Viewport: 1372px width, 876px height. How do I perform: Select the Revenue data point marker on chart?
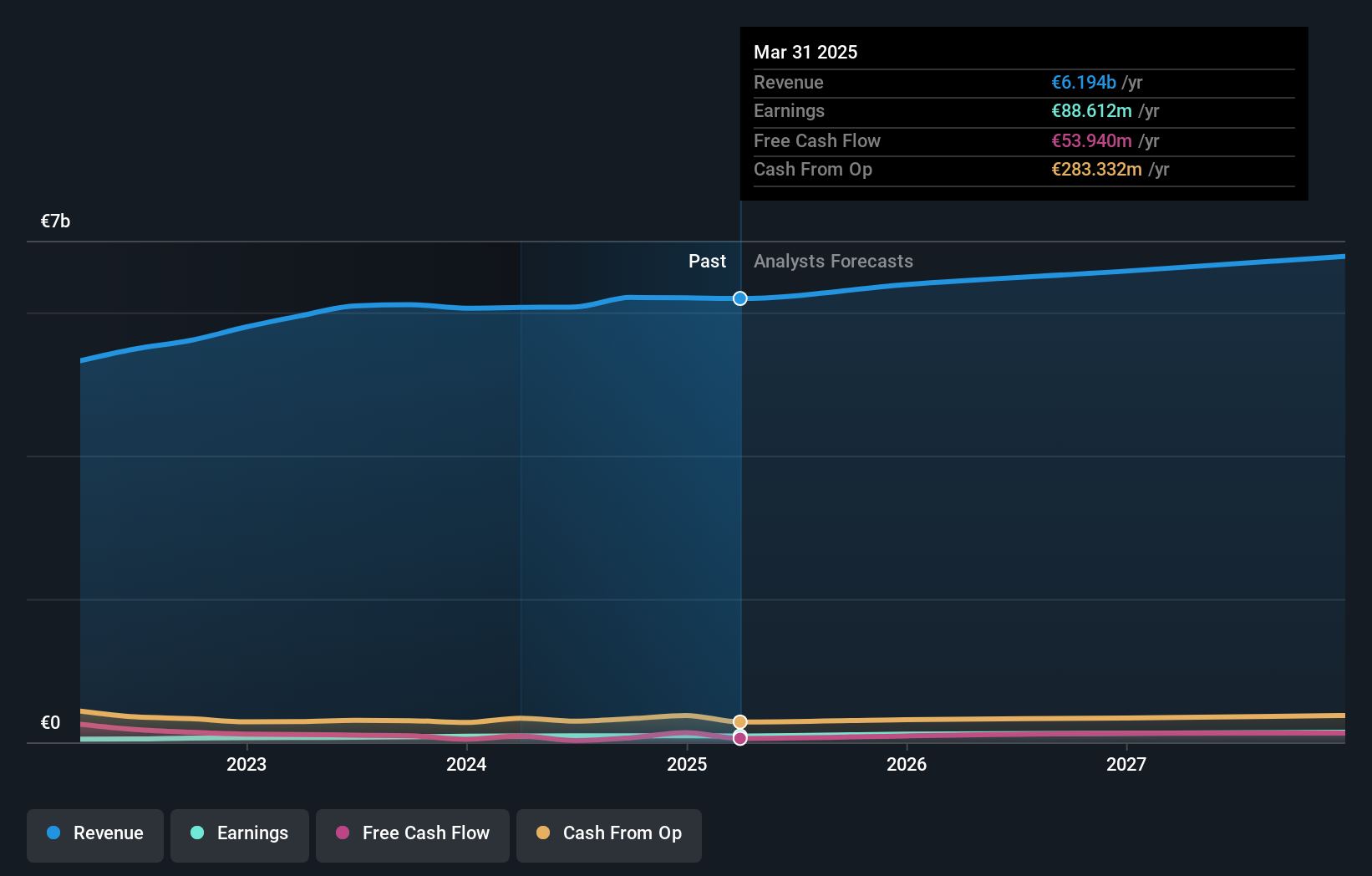(x=739, y=298)
